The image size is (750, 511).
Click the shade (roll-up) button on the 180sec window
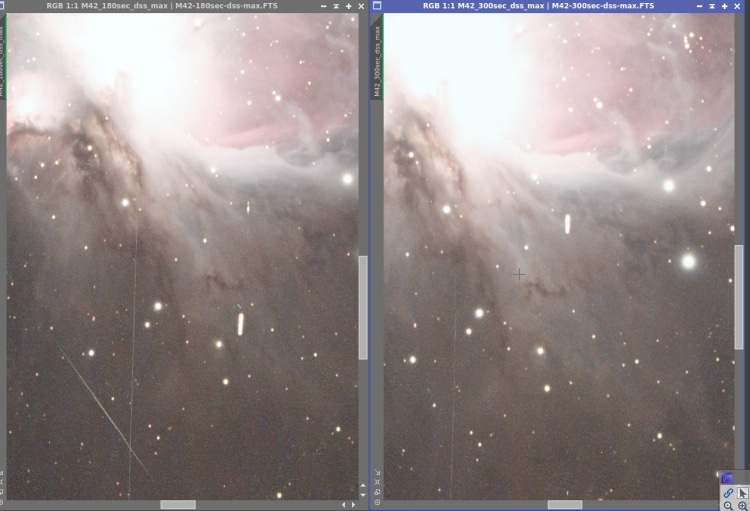336,6
